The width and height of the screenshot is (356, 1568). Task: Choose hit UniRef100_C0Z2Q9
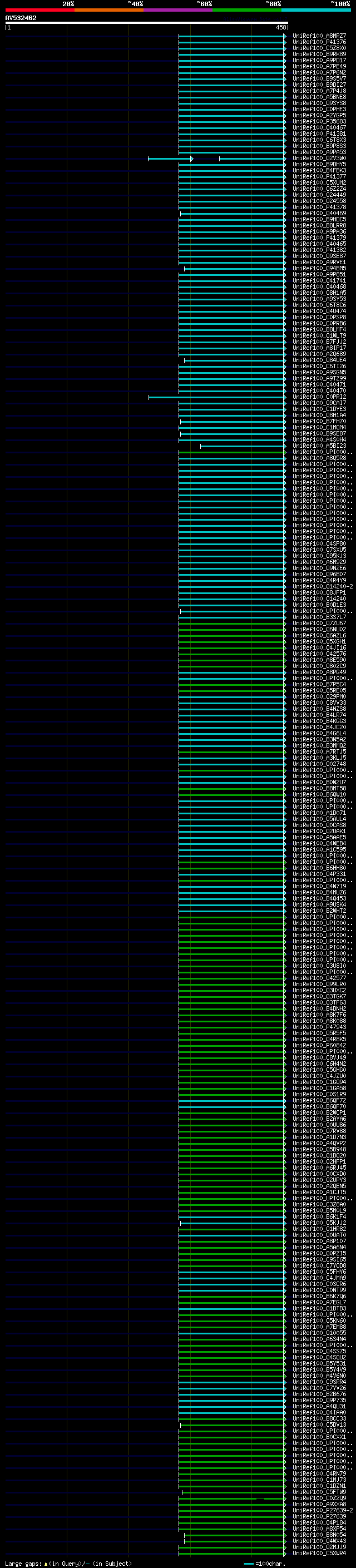(x=319, y=1498)
